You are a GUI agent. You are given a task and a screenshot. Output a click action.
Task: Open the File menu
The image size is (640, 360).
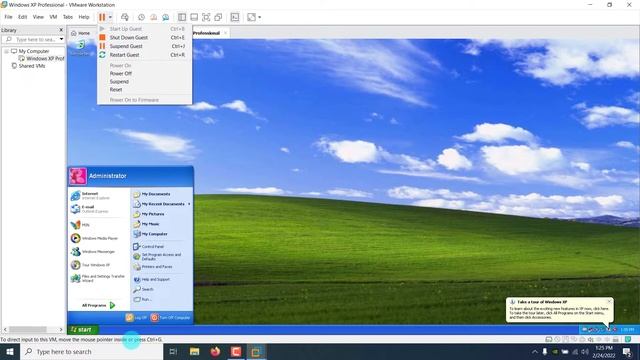(x=8, y=17)
